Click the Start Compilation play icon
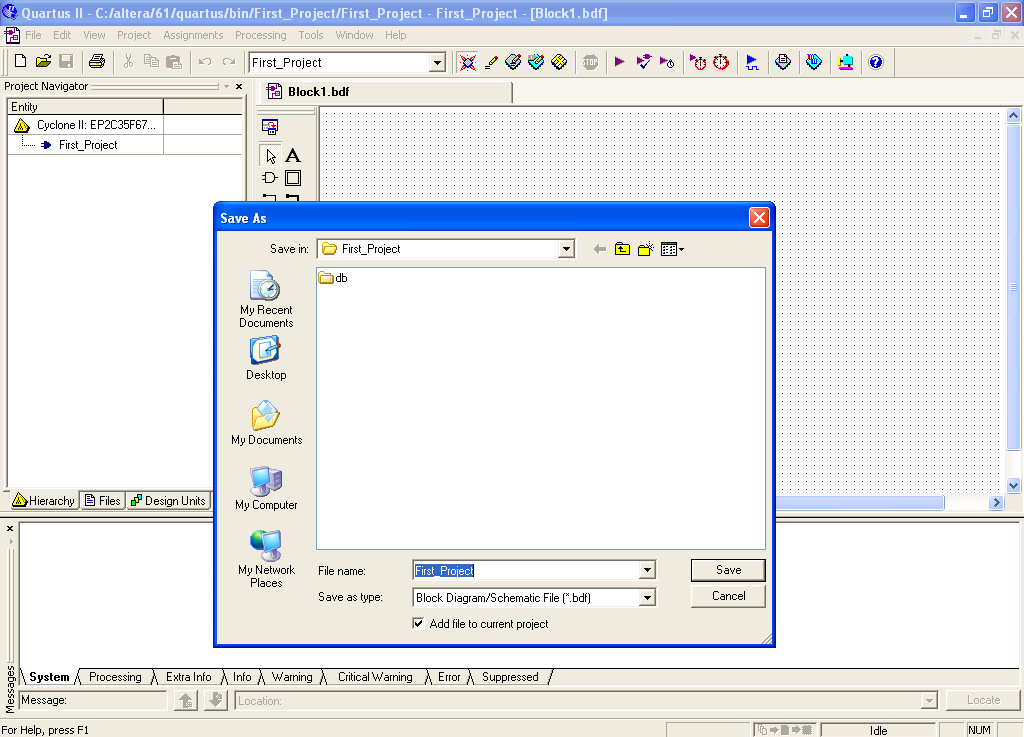The image size is (1024, 737). [x=619, y=62]
